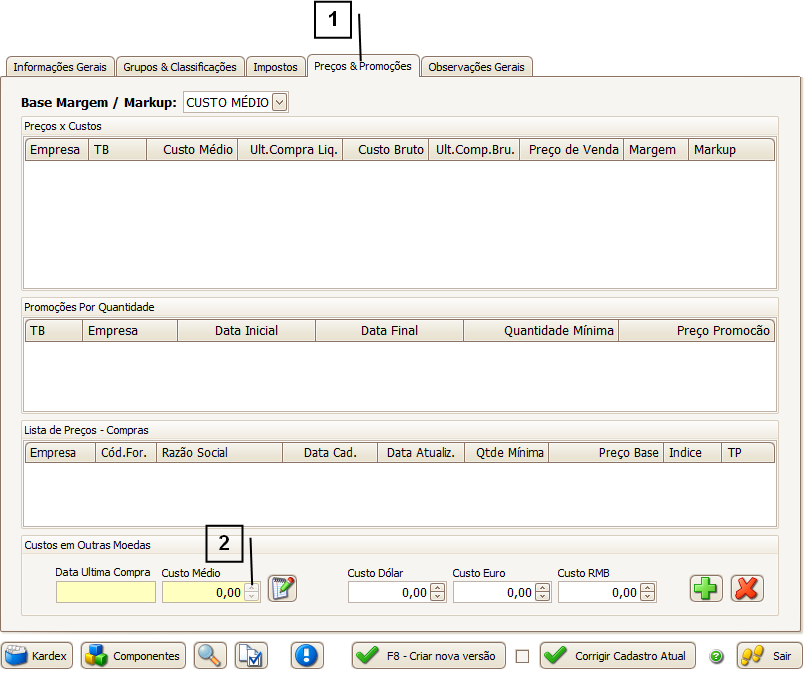Open Componentes
Screen dimensions: 808x679
(x=133, y=656)
